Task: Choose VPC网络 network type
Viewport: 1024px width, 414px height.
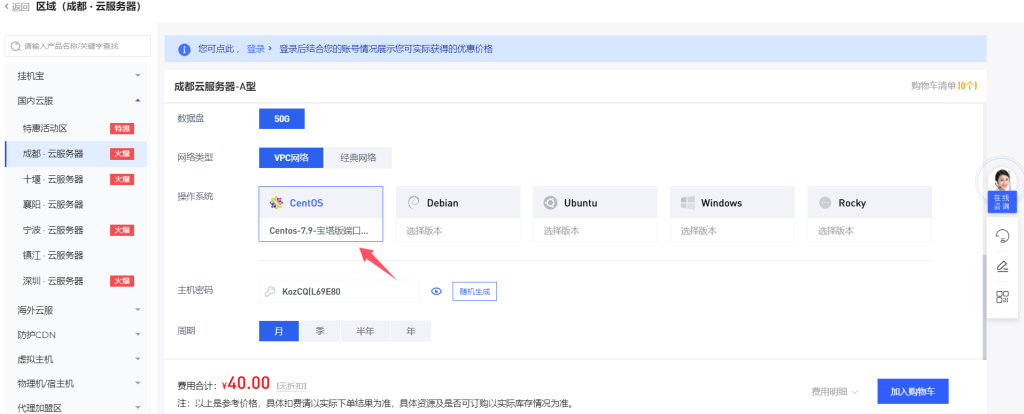Action: [291, 157]
